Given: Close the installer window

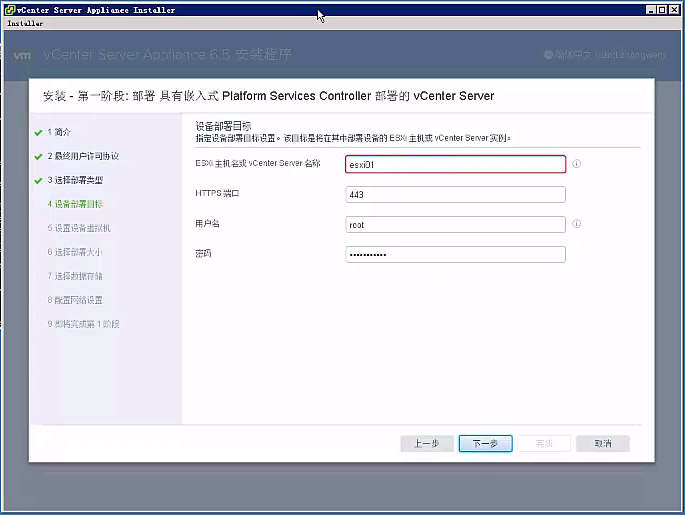Looking at the screenshot, I should (x=674, y=10).
